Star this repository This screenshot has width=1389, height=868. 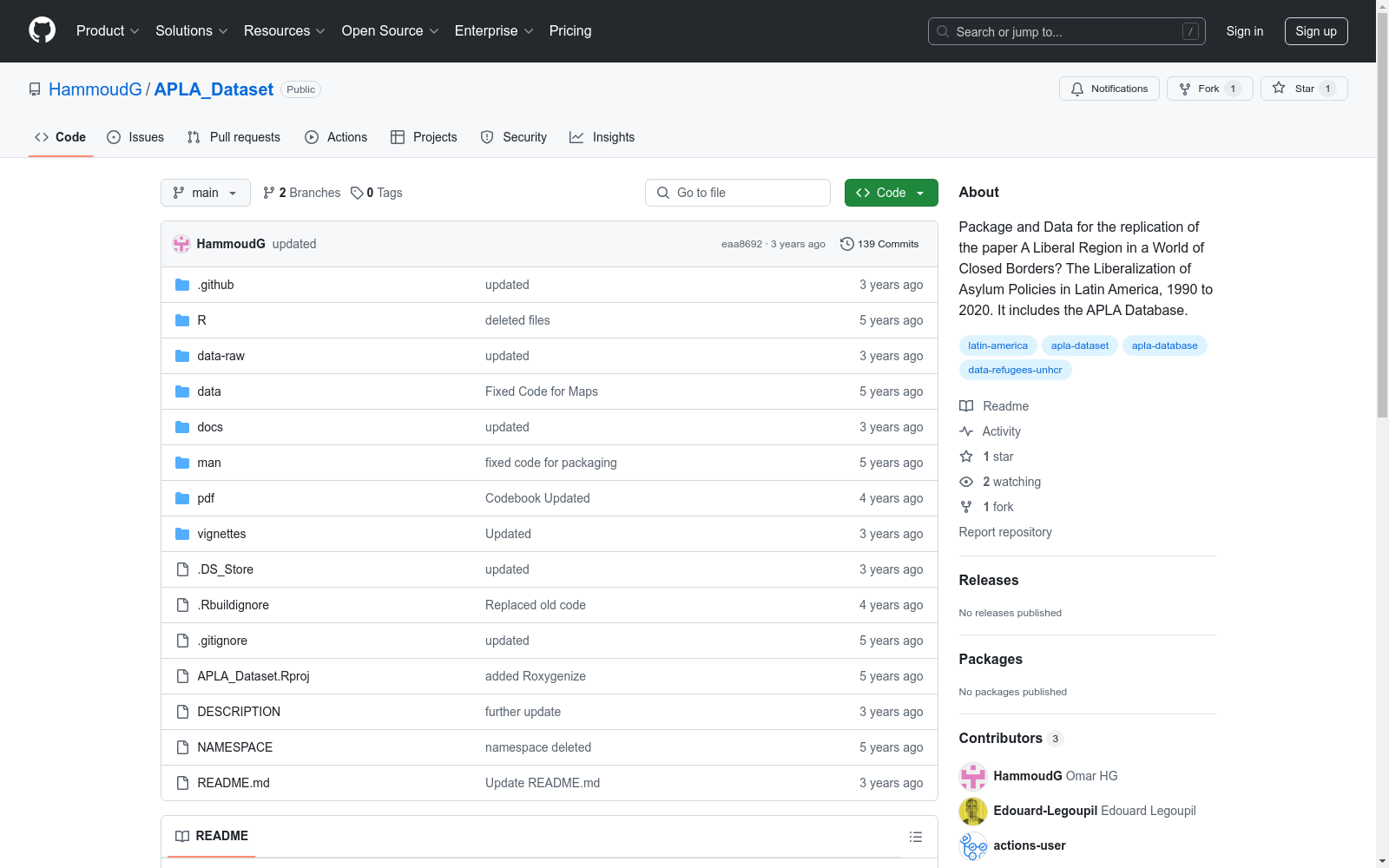(1304, 89)
